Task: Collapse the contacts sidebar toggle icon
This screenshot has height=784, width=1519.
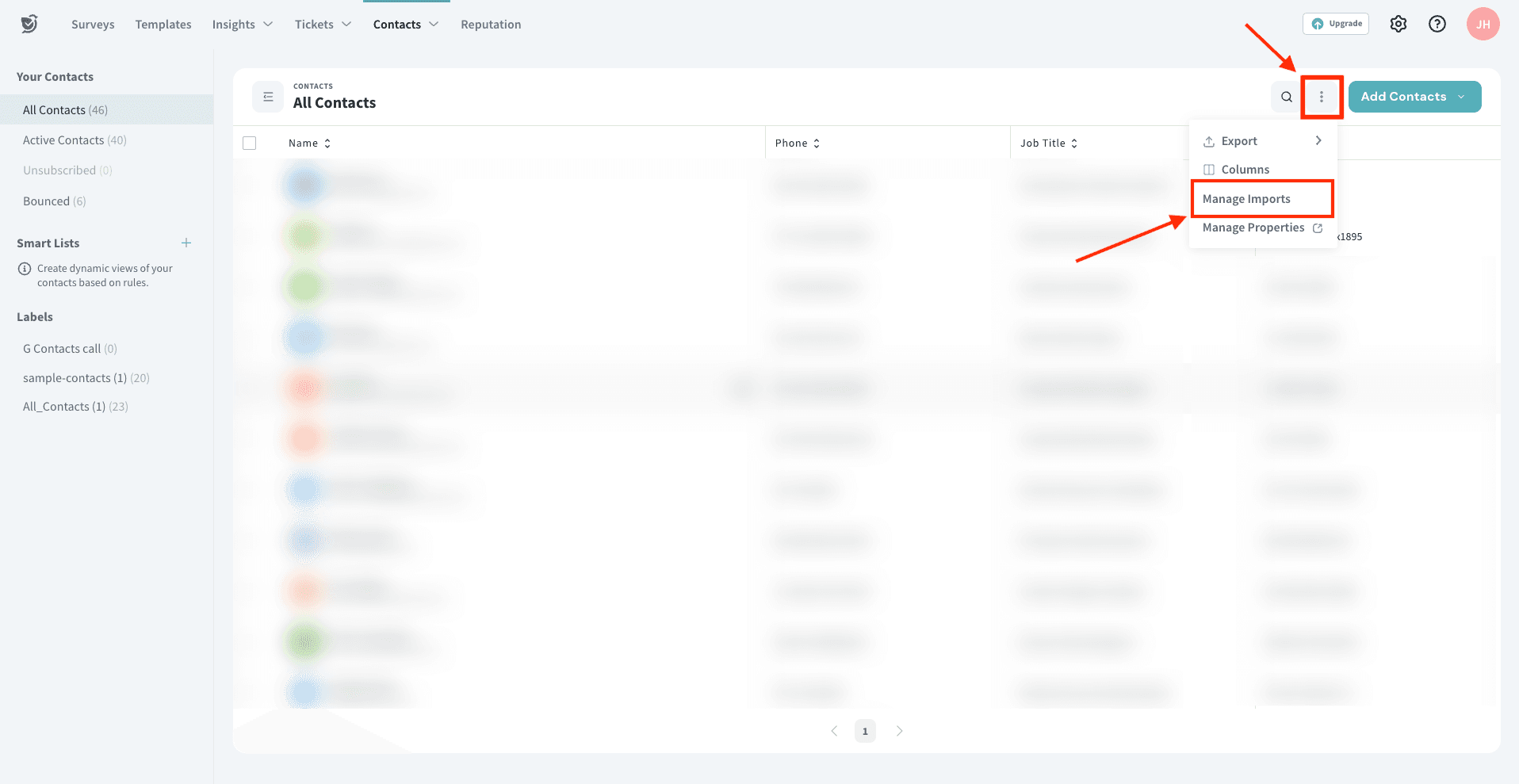Action: (x=268, y=97)
